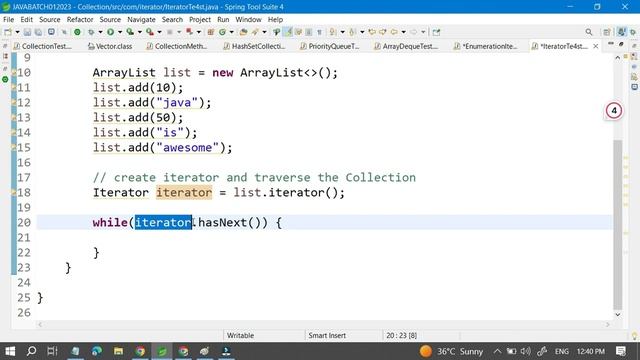The width and height of the screenshot is (640, 360).
Task: Click the Back navigation arrow icon
Action: (394, 32)
